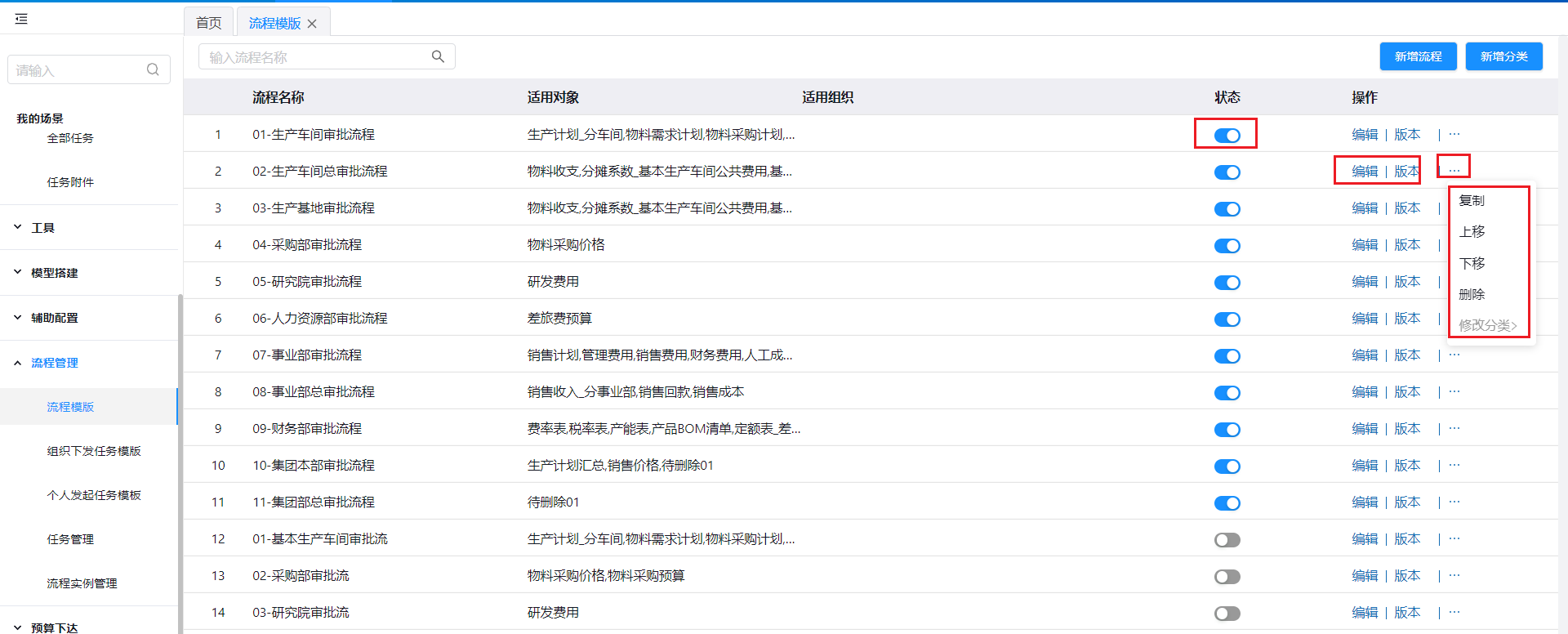Click the search icon in sidebar input
This screenshot has width=1568, height=634.
pyautogui.click(x=153, y=69)
